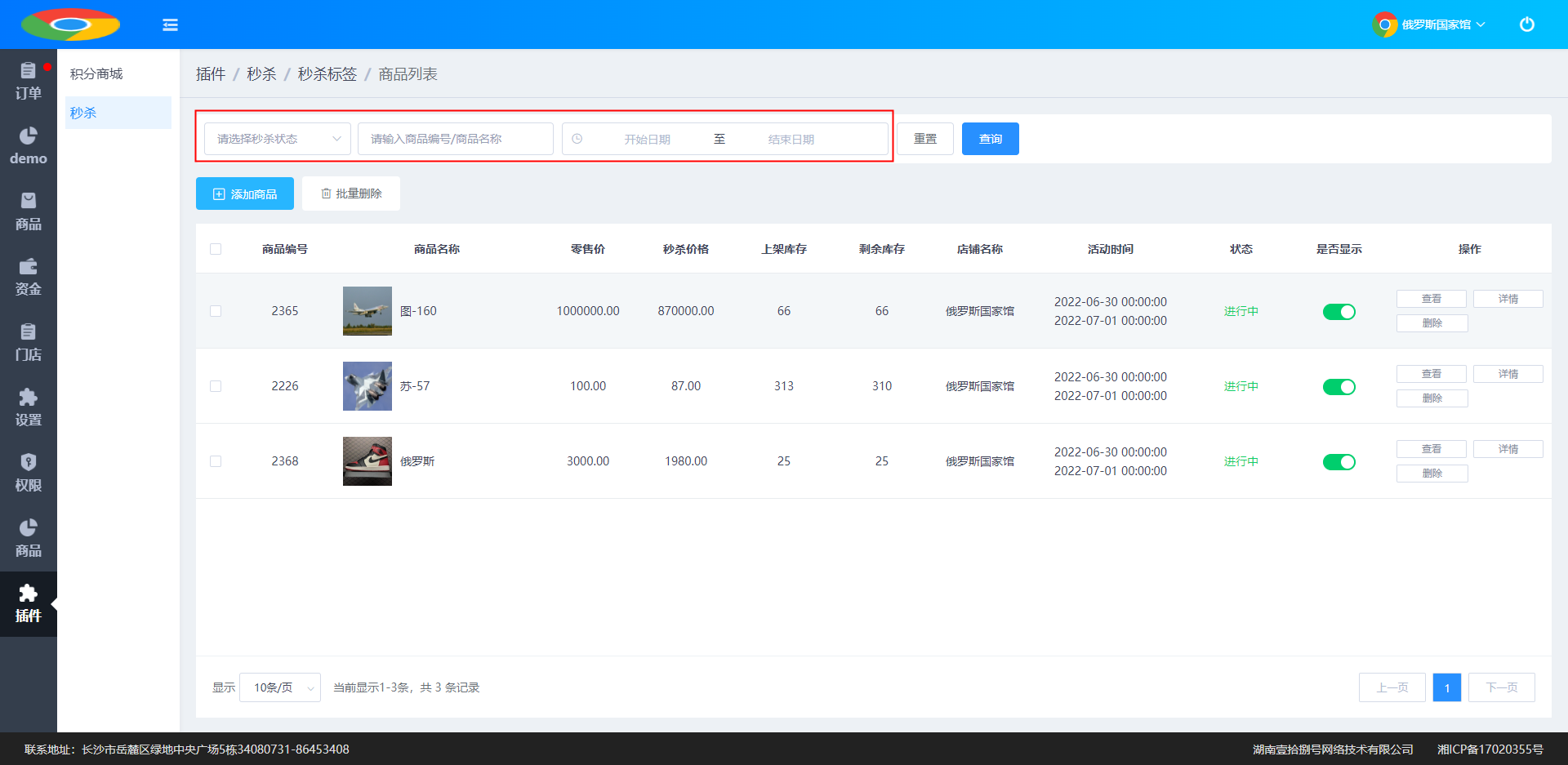Click the 870000.00 flash-sale price cell
The height and width of the screenshot is (765, 1568).
coord(686,311)
